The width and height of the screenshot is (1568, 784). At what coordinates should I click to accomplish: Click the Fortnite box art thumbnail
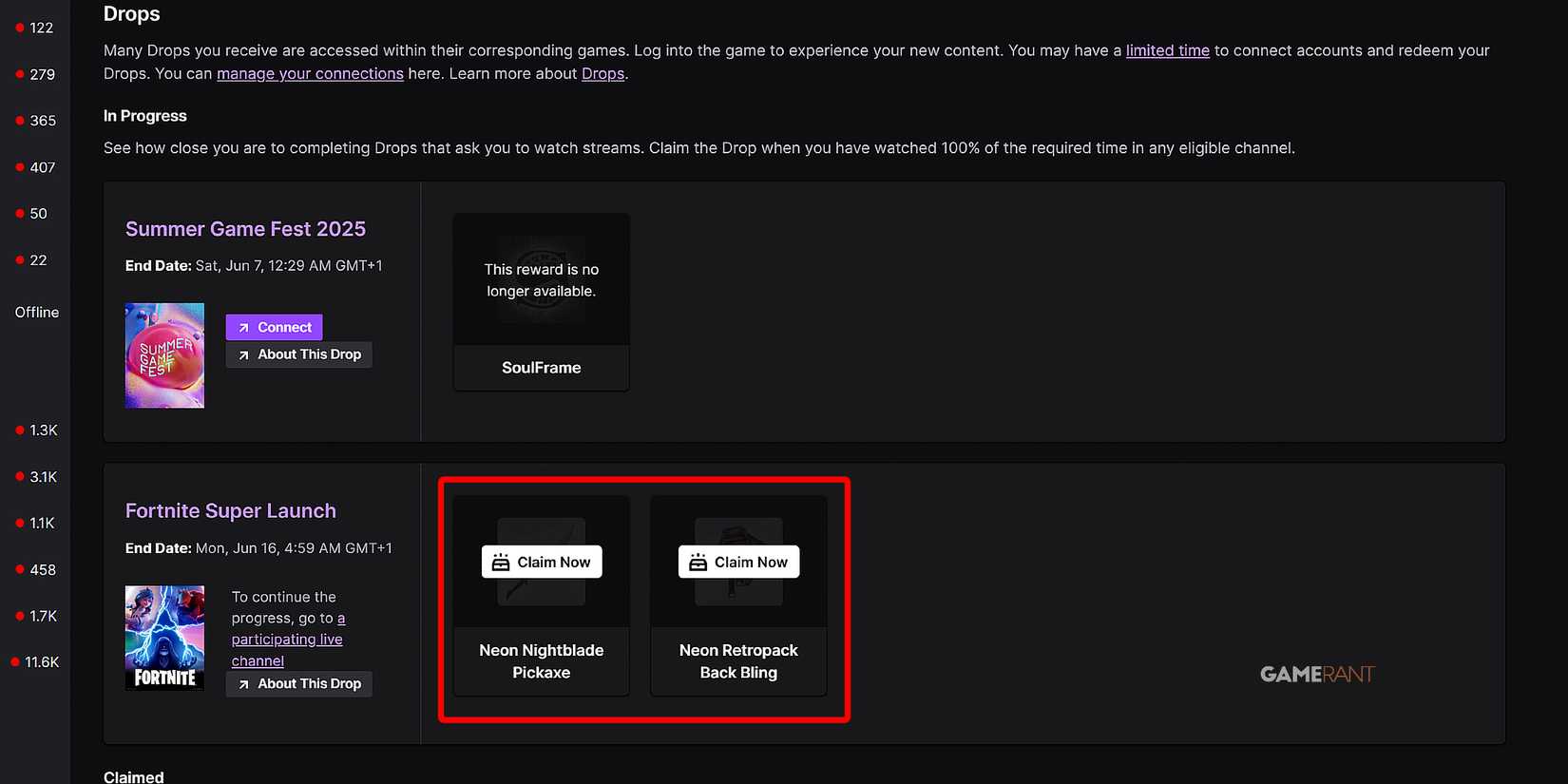(164, 638)
